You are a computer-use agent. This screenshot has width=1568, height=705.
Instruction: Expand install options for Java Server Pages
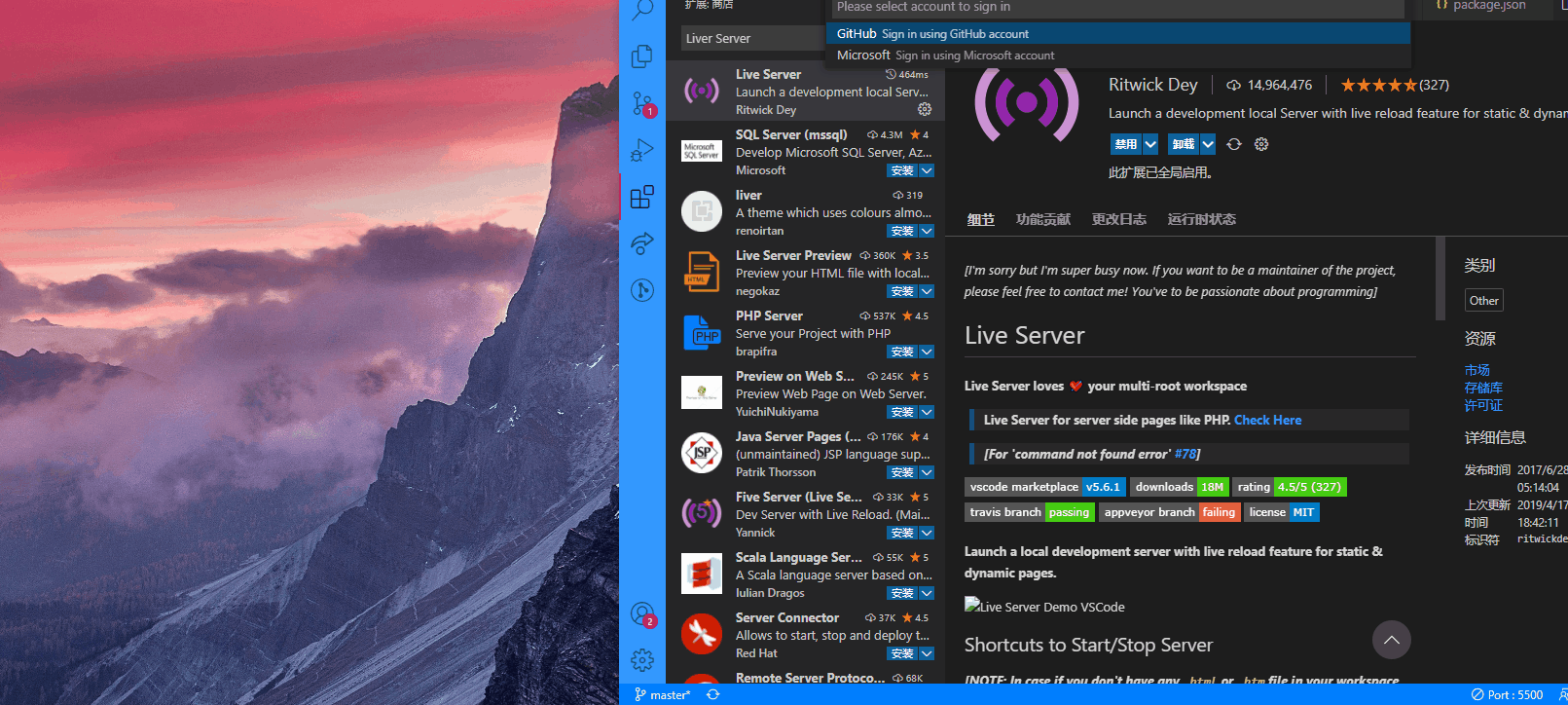point(927,472)
